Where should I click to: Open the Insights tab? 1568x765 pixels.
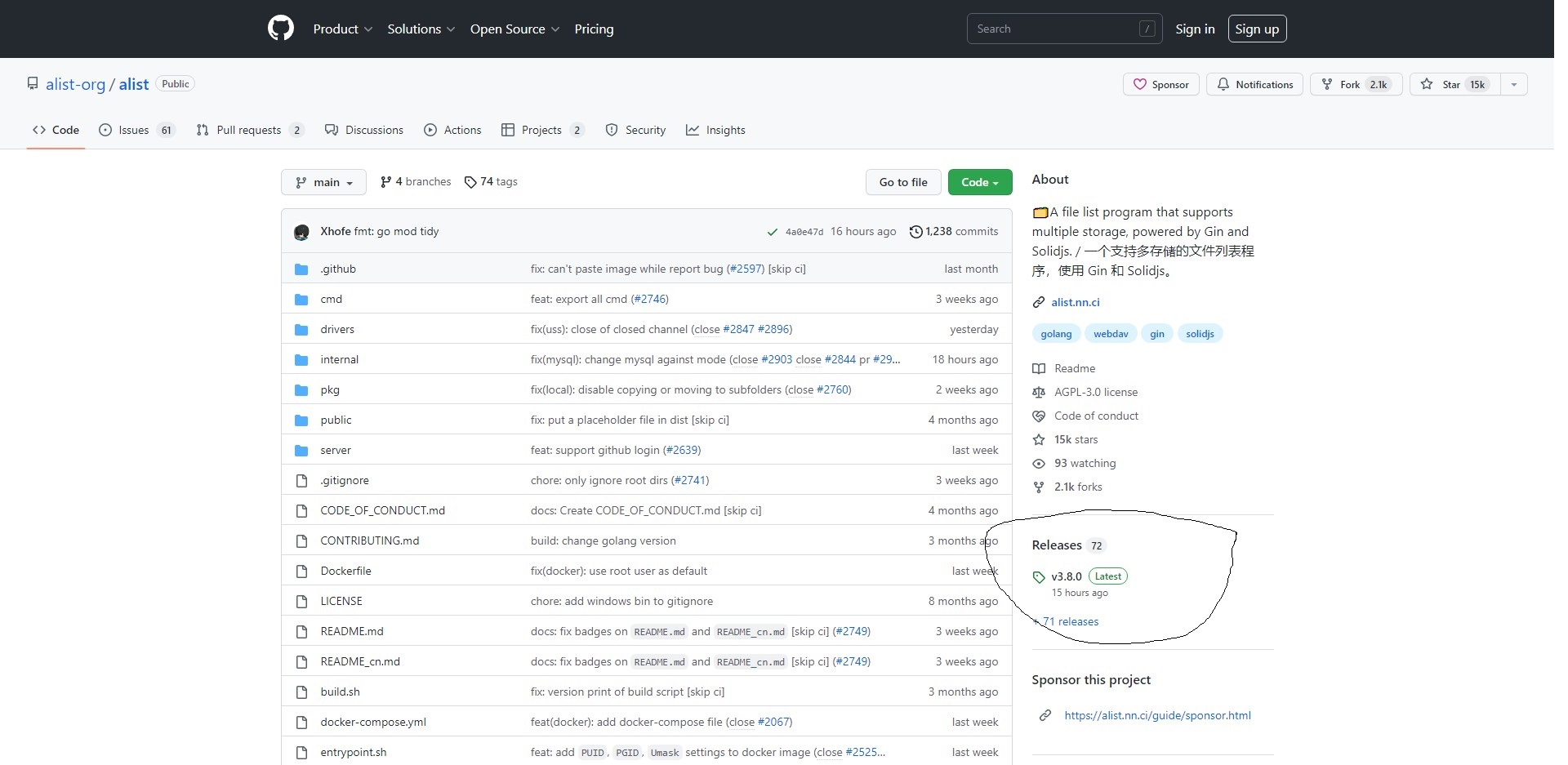tap(715, 130)
